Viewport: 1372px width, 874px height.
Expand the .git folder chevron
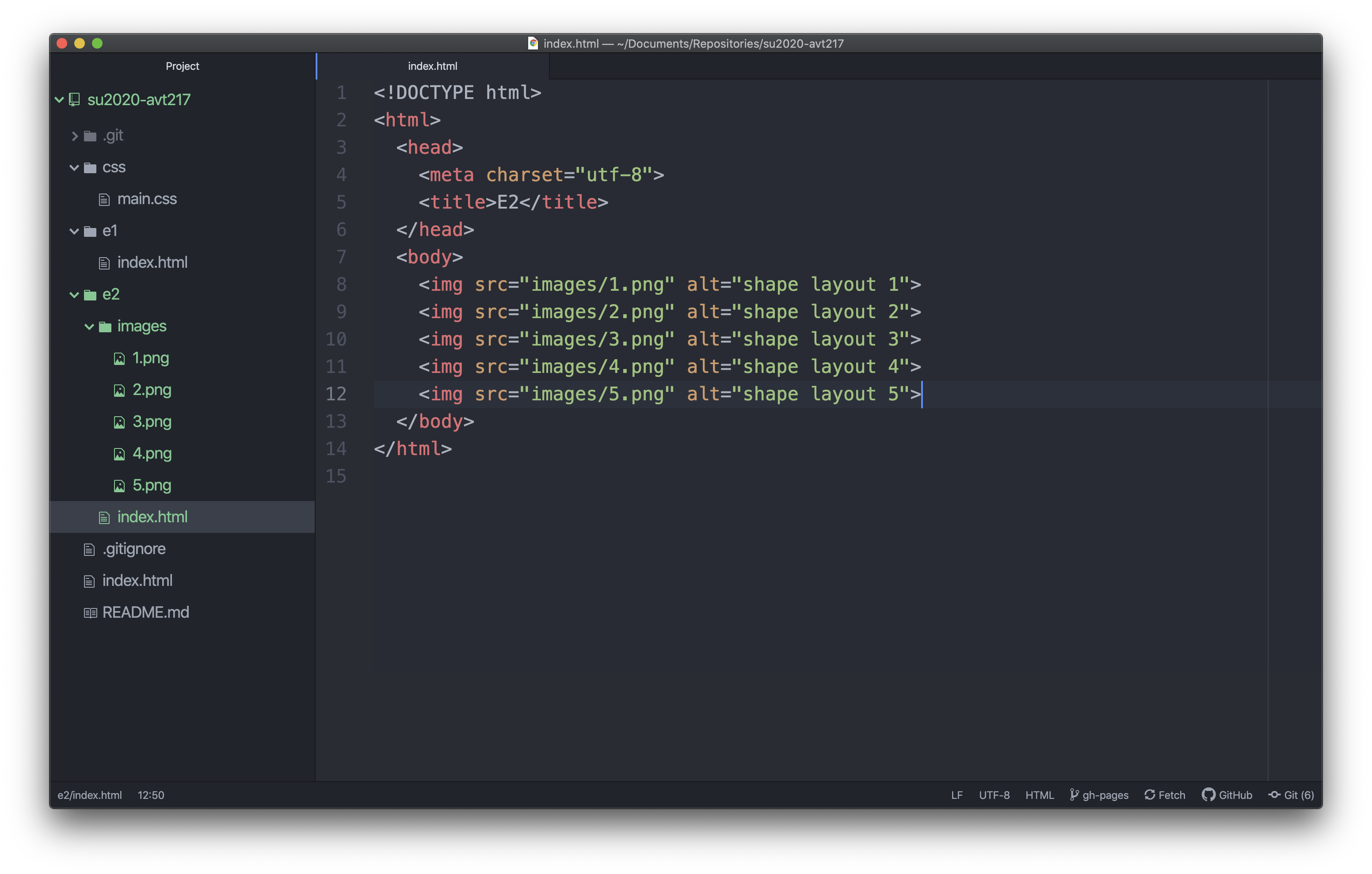75,136
